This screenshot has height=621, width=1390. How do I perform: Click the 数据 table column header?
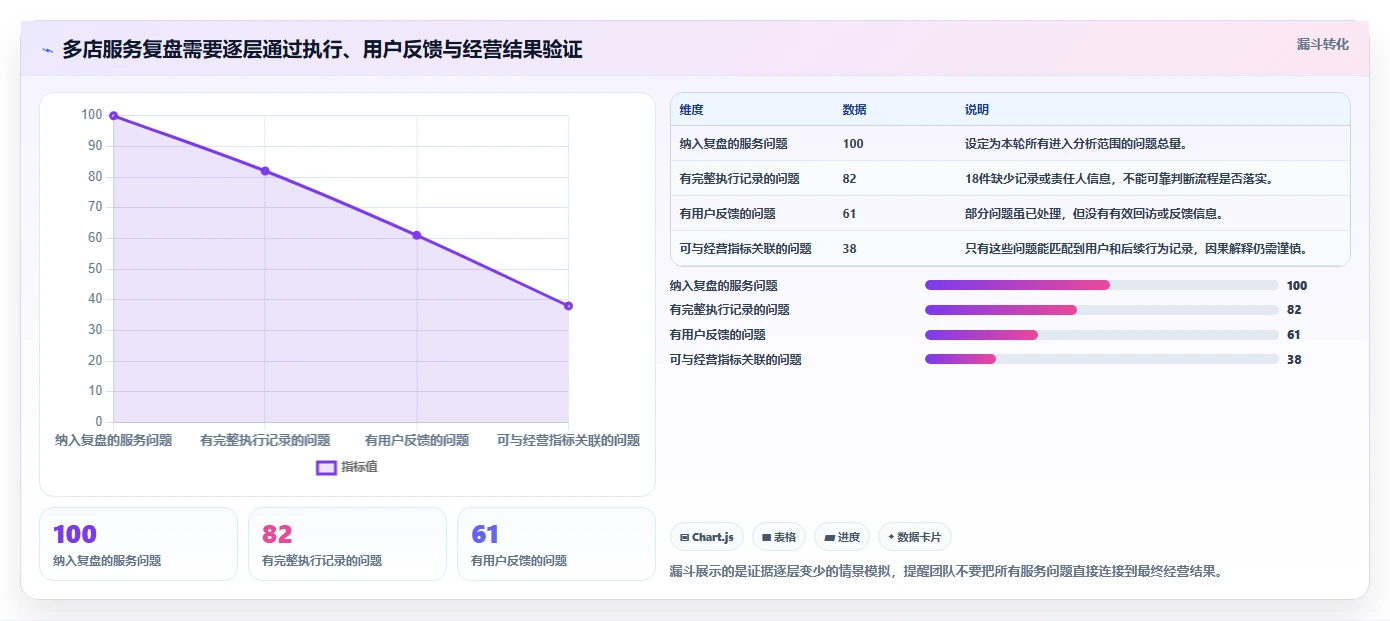tap(855, 110)
